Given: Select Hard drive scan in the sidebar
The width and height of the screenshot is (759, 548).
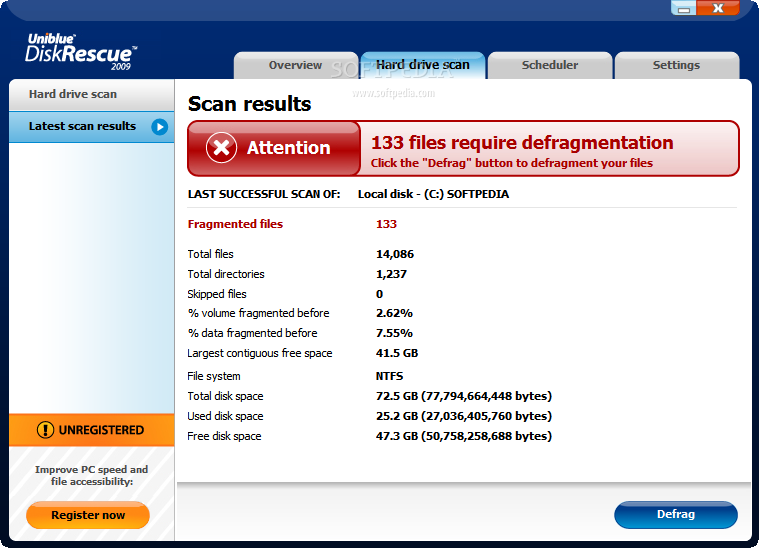Looking at the screenshot, I should coord(91,94).
